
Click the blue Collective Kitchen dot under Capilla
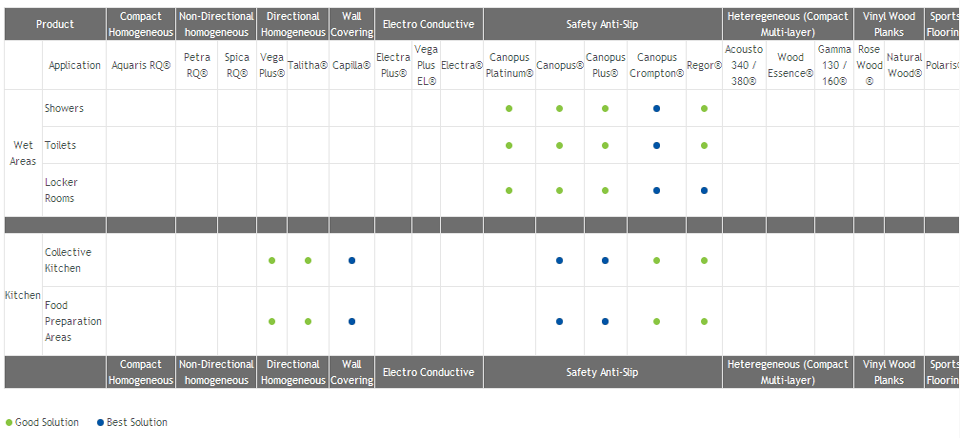point(351,260)
